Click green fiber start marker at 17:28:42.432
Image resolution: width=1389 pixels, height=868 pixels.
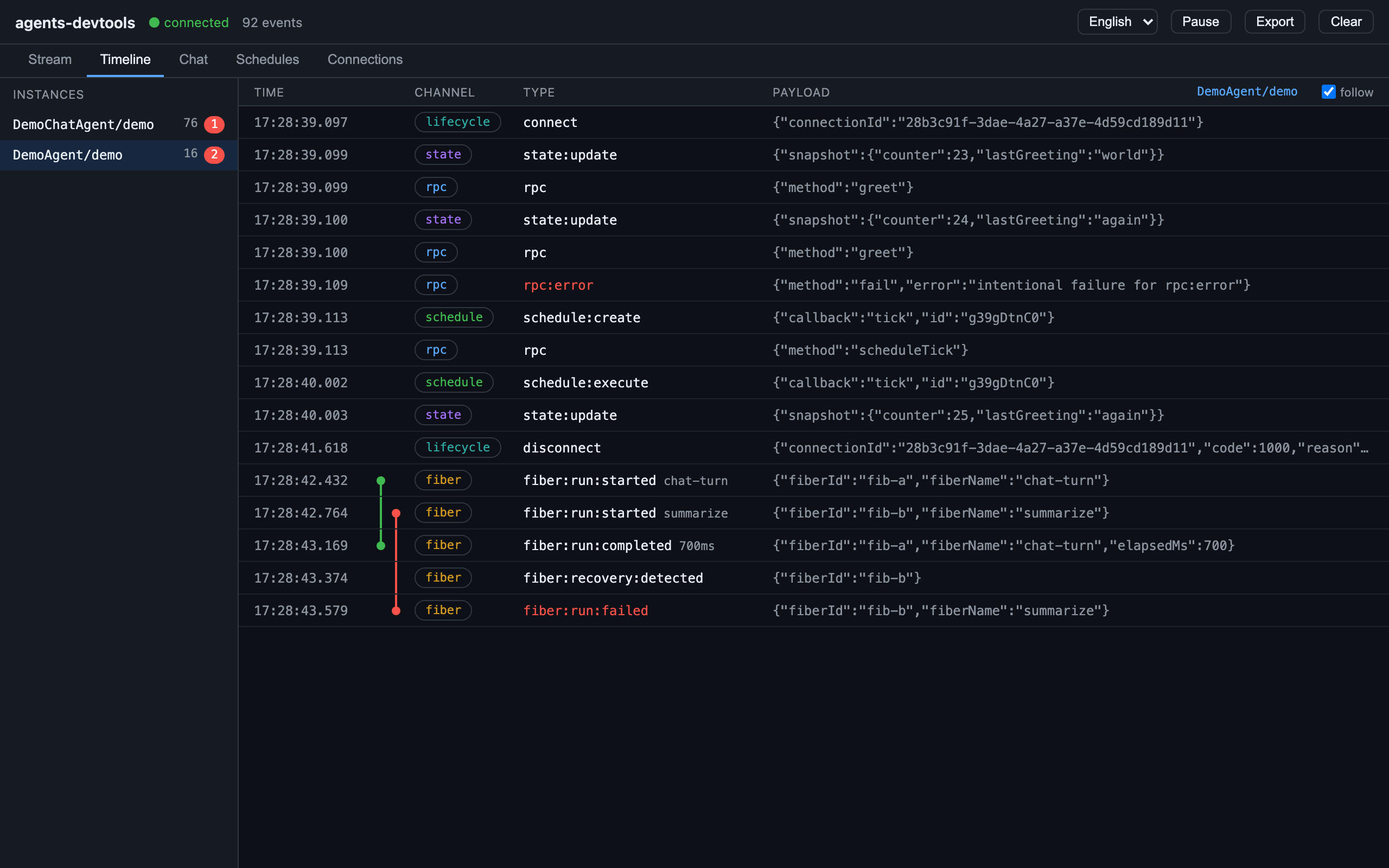(380, 481)
